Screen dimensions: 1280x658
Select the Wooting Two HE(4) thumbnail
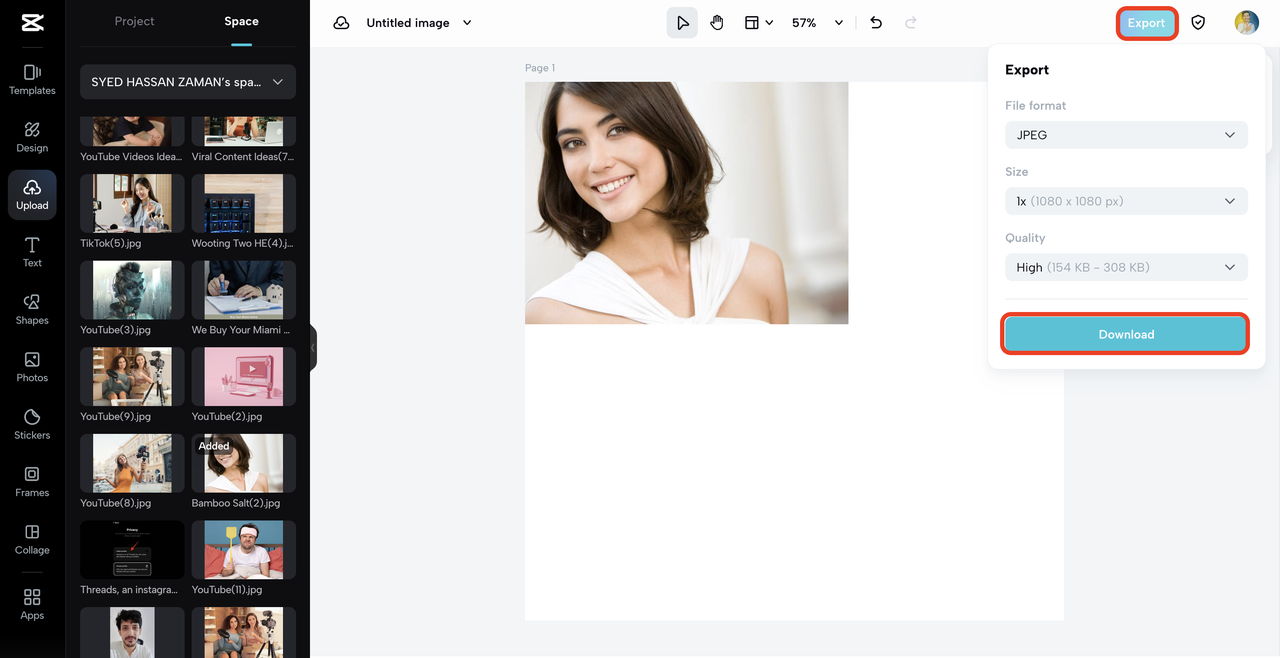coord(244,203)
